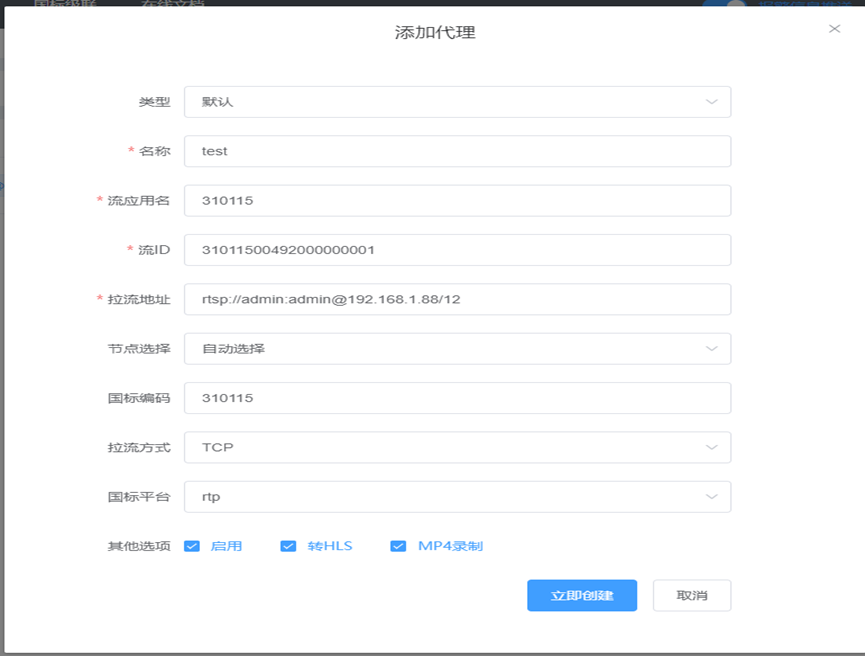This screenshot has width=865, height=656.
Task: Click the MP4录制 label text
Action: point(450,546)
